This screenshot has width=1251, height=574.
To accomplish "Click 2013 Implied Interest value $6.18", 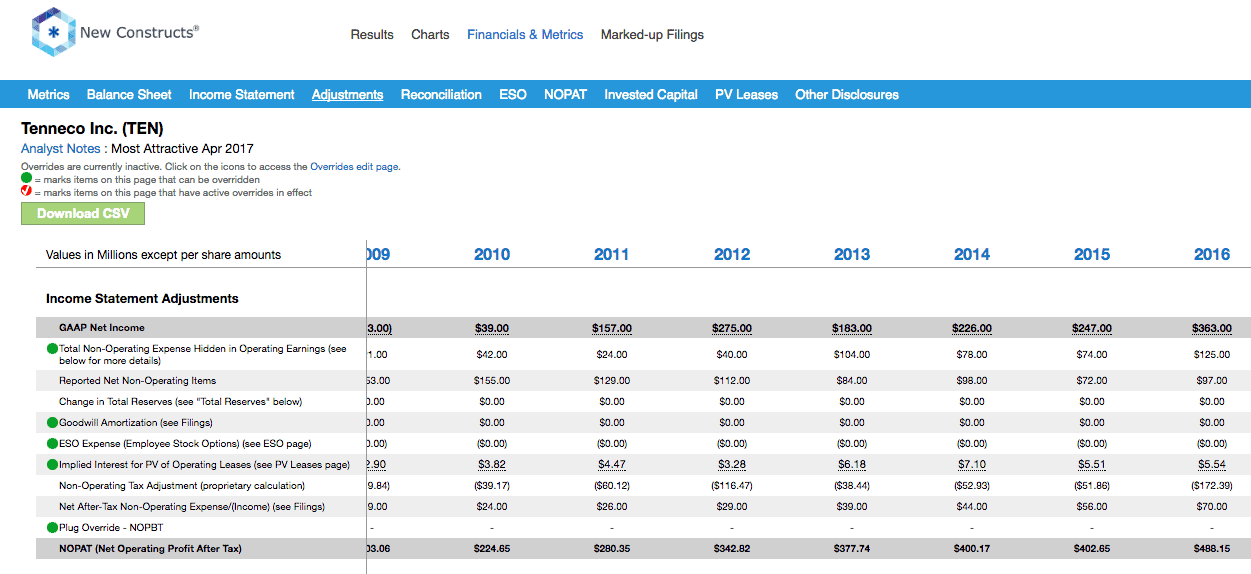I will click(852, 465).
